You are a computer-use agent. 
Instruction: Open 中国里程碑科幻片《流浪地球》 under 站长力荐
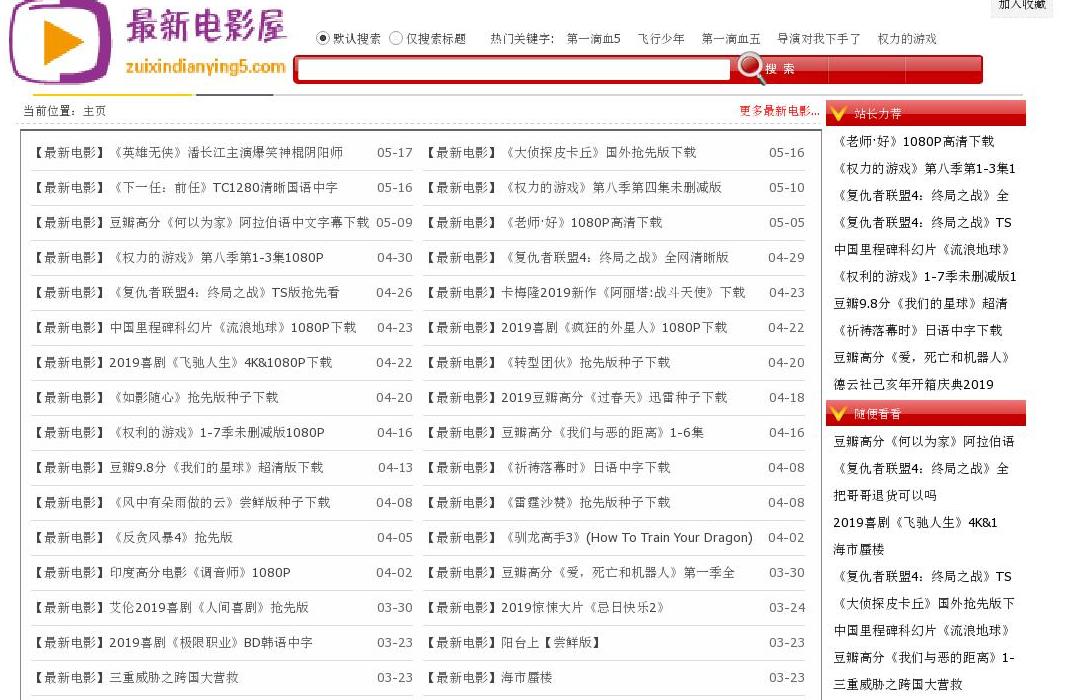[x=922, y=249]
